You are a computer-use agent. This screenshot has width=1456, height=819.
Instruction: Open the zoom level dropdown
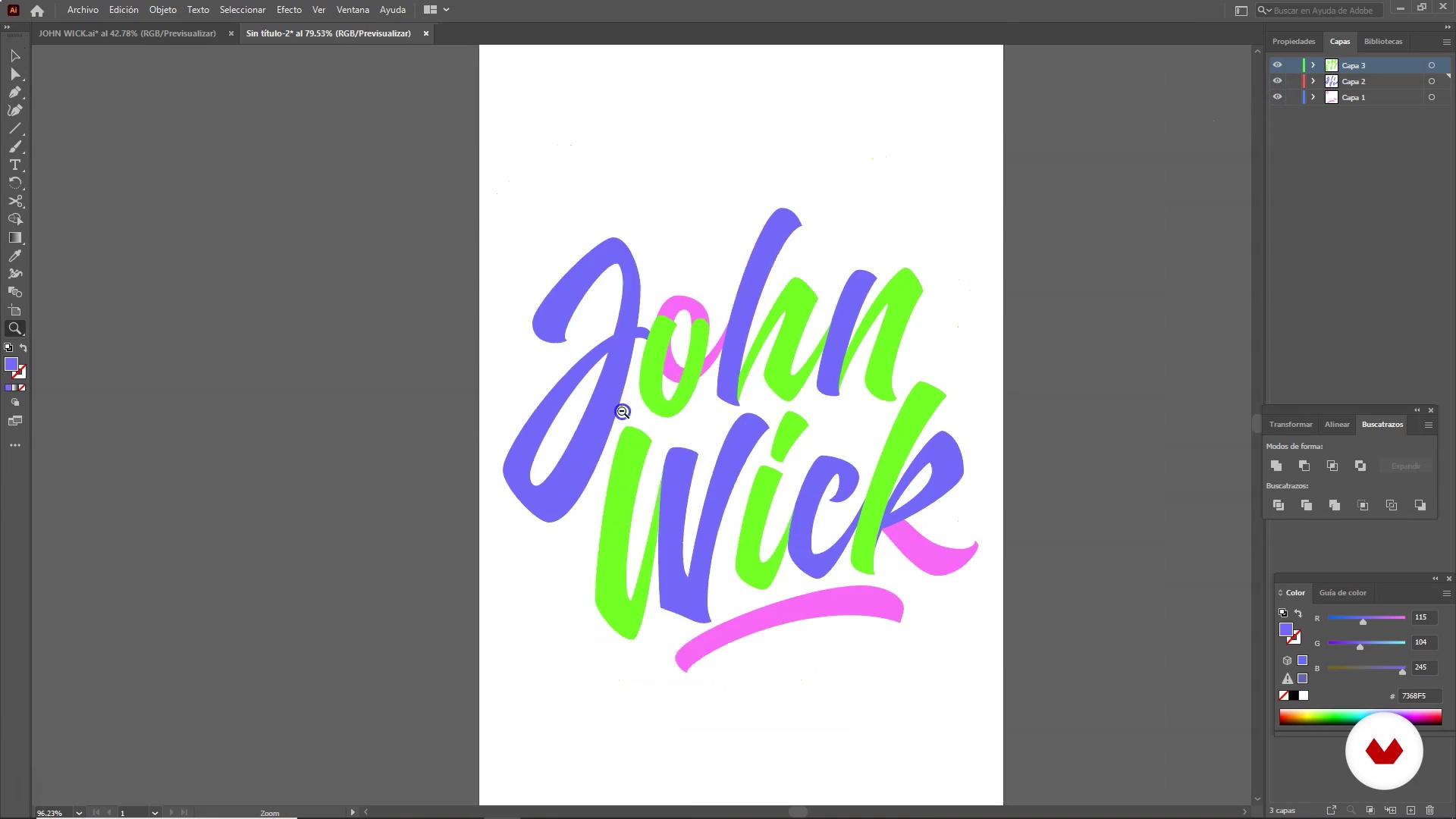[79, 813]
